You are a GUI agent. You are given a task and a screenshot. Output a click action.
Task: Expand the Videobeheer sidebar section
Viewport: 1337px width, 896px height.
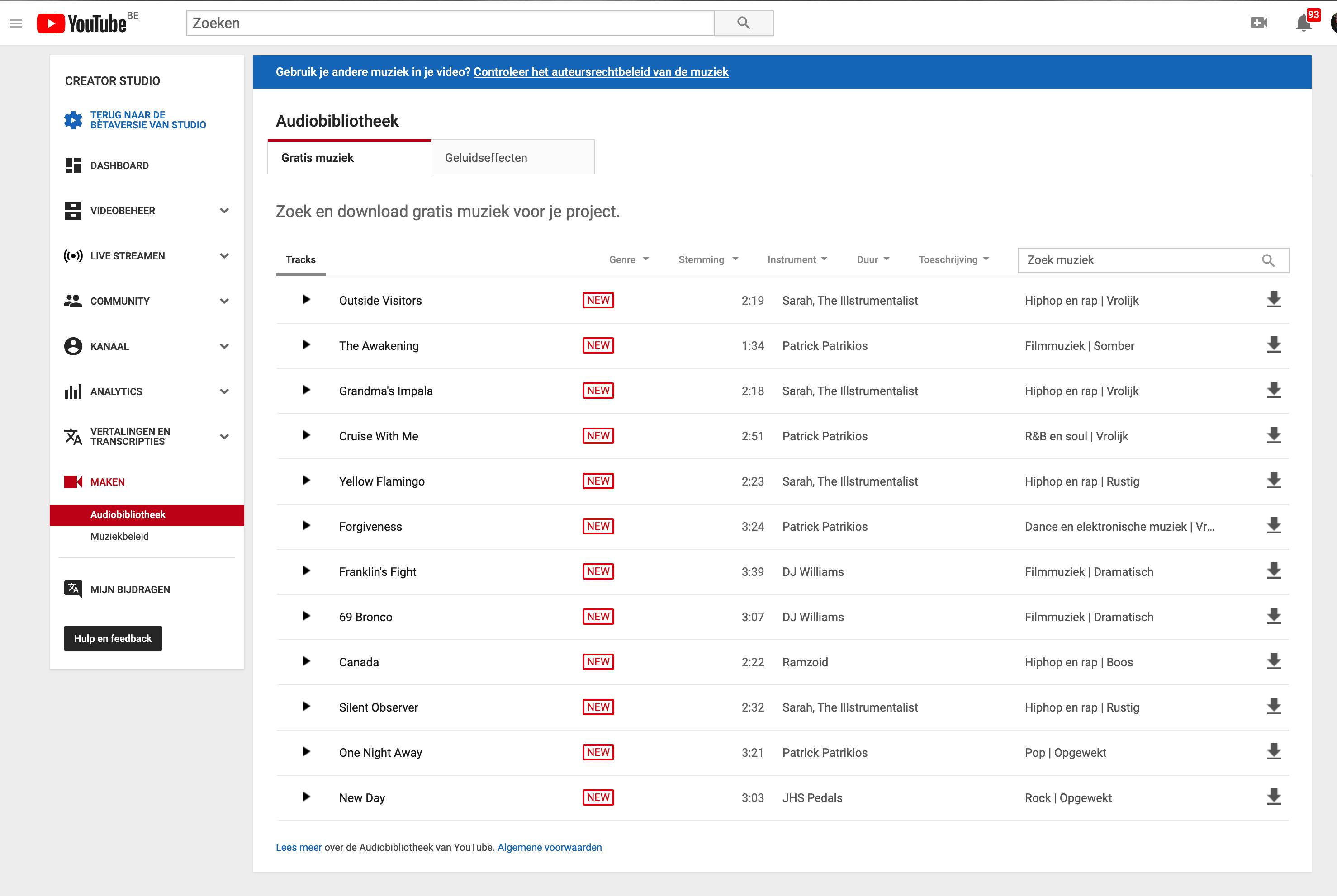coord(224,211)
